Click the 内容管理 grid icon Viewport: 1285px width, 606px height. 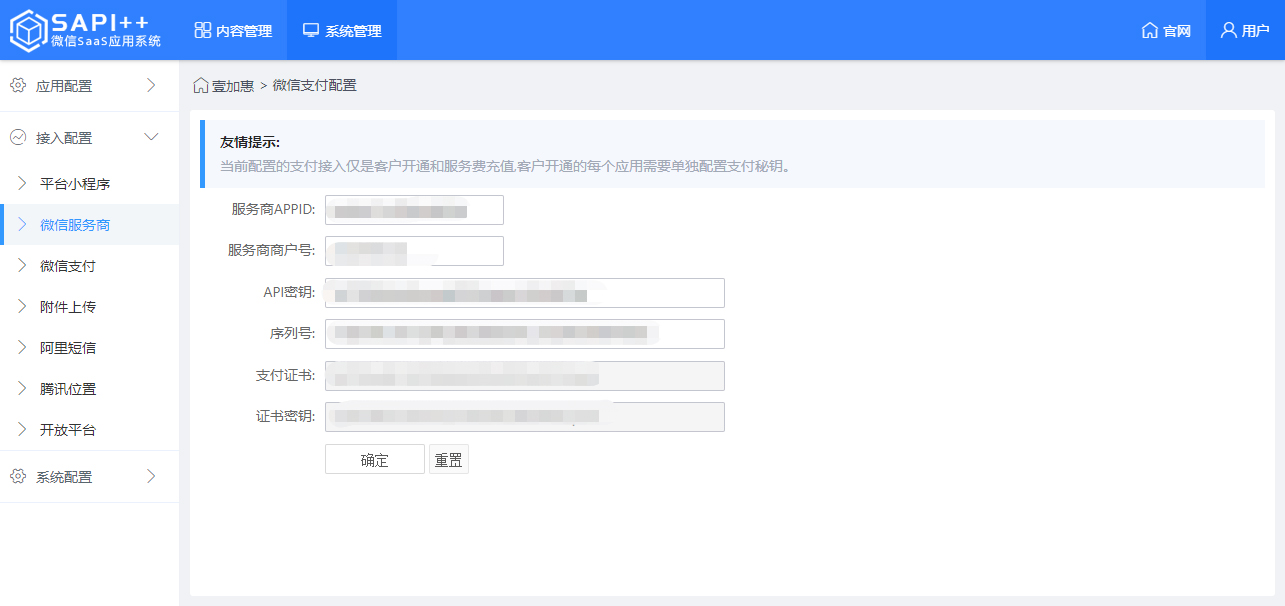point(203,31)
